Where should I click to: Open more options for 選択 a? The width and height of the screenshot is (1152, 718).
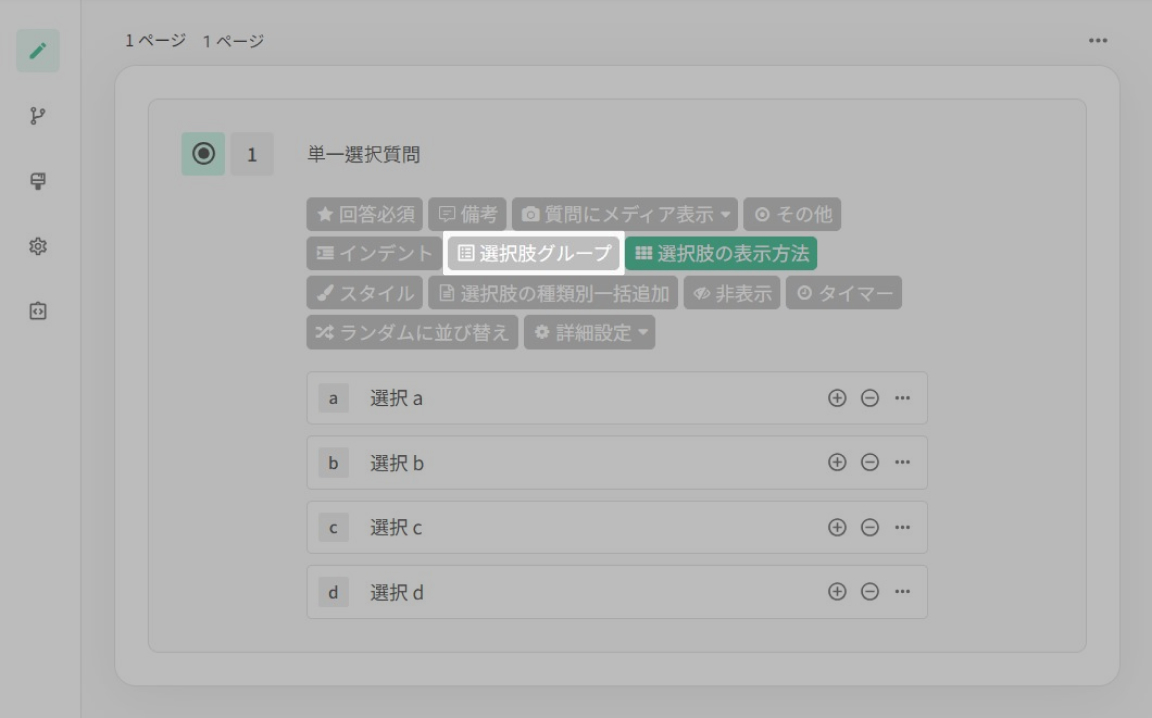(x=902, y=398)
